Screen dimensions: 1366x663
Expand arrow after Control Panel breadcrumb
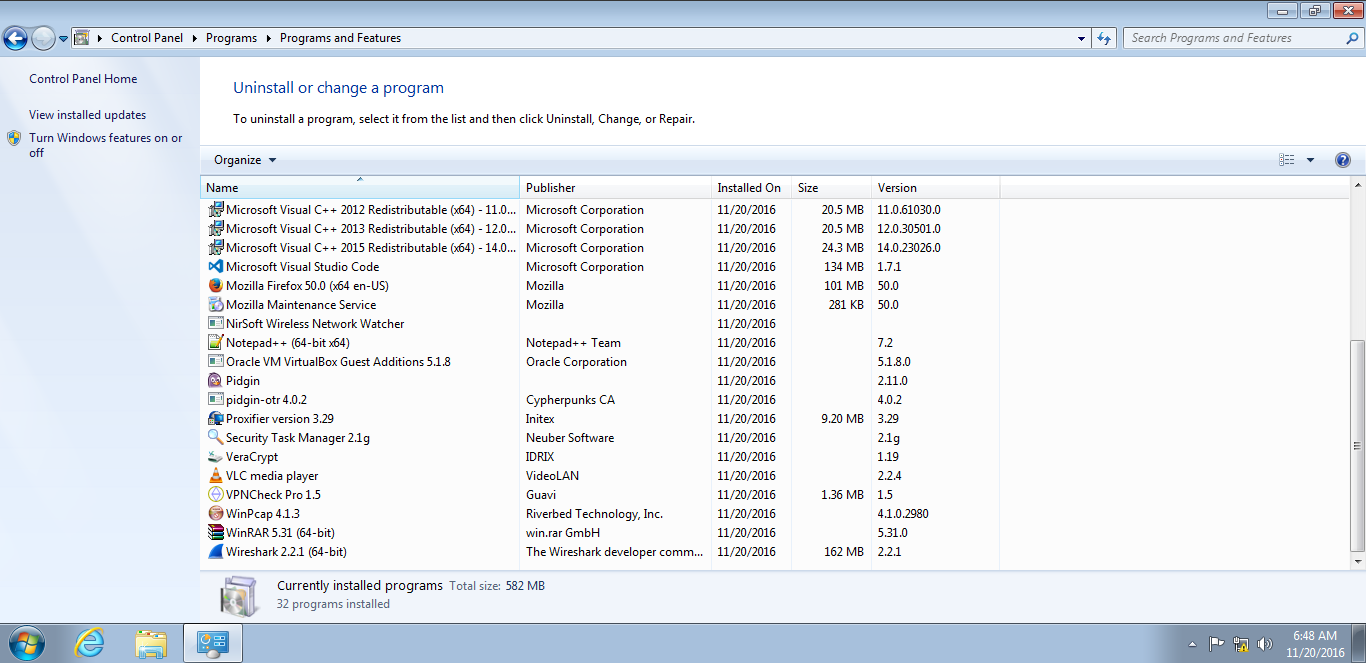point(194,38)
